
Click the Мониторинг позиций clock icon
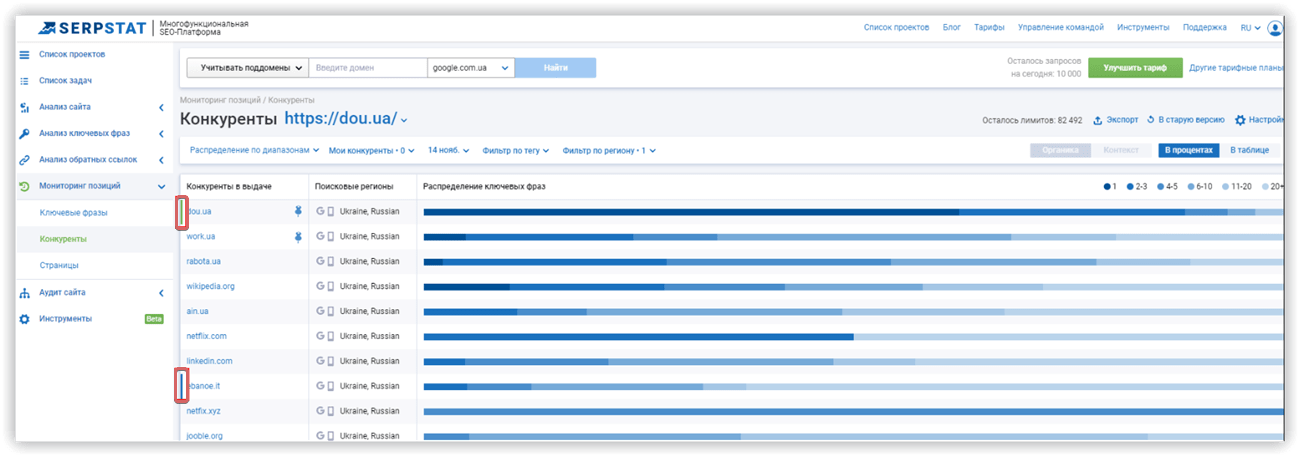pos(25,186)
